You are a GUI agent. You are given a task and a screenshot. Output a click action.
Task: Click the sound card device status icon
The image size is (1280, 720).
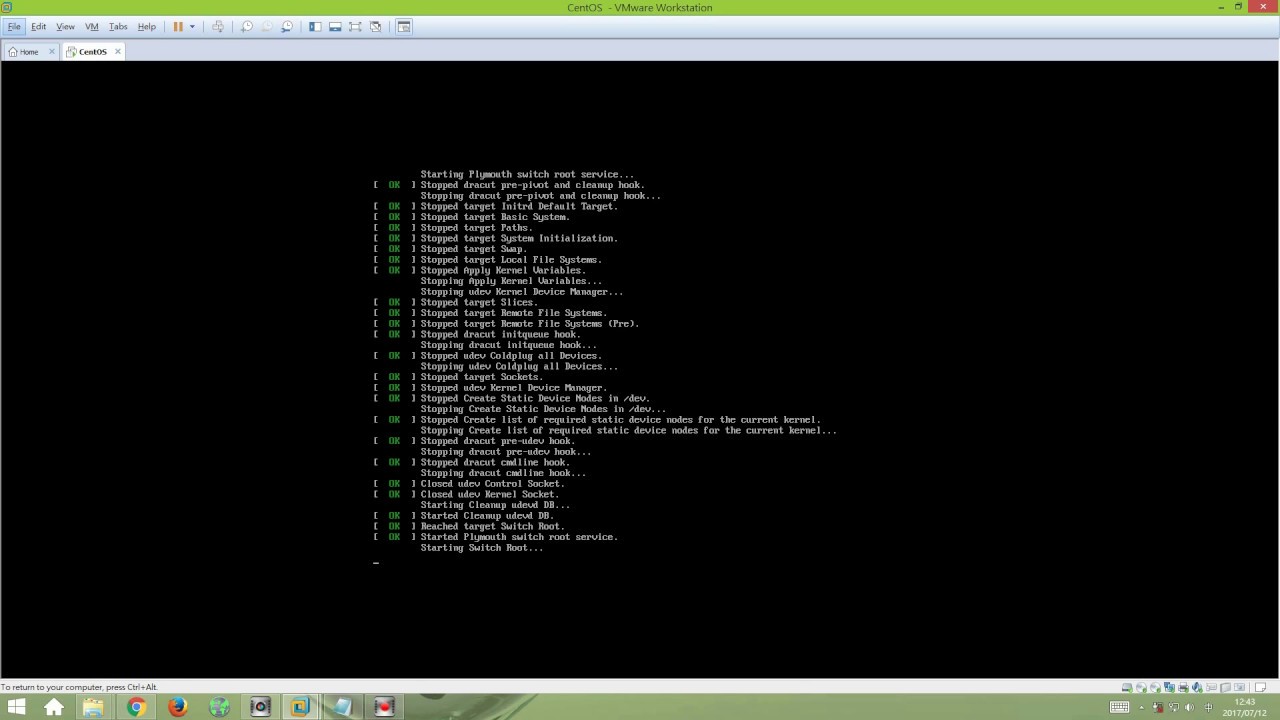pyautogui.click(x=1197, y=687)
